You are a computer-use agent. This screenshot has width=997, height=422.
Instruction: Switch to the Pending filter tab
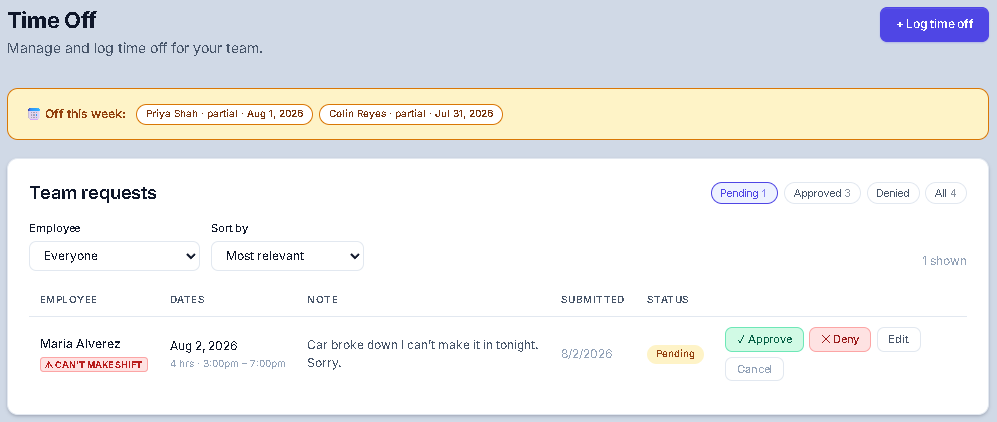[744, 193]
